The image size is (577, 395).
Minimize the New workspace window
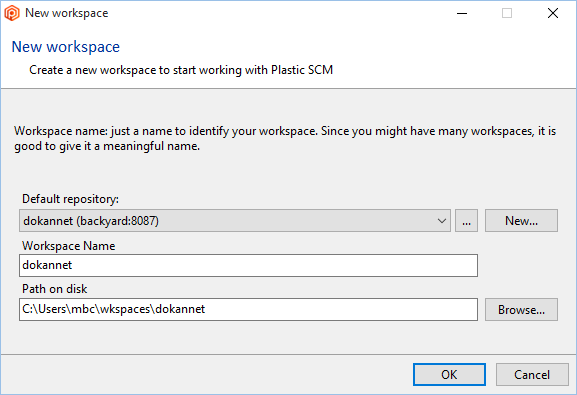[x=462, y=13]
